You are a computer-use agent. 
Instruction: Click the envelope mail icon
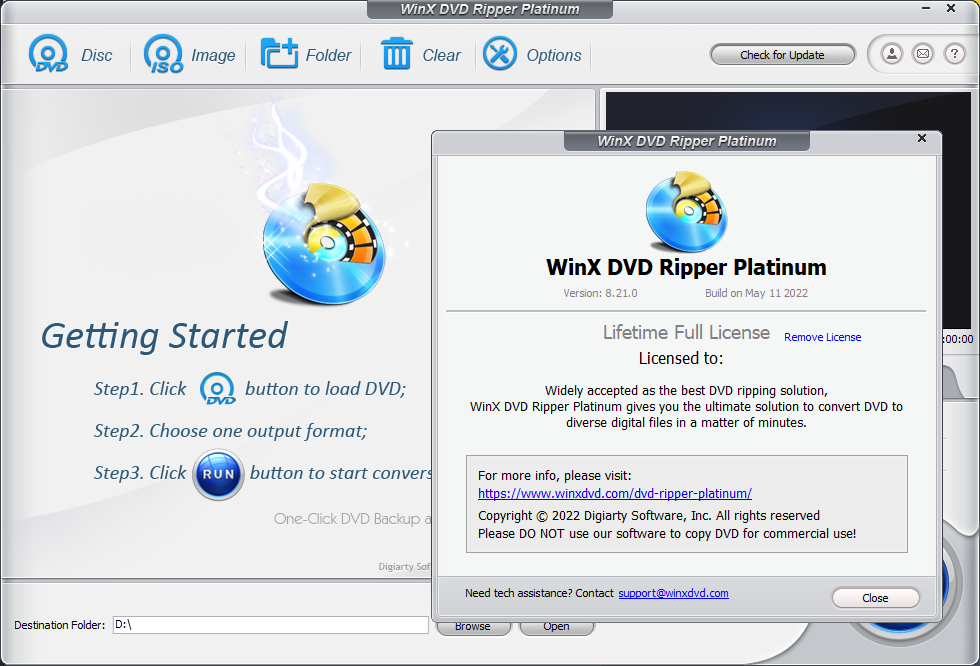click(922, 54)
